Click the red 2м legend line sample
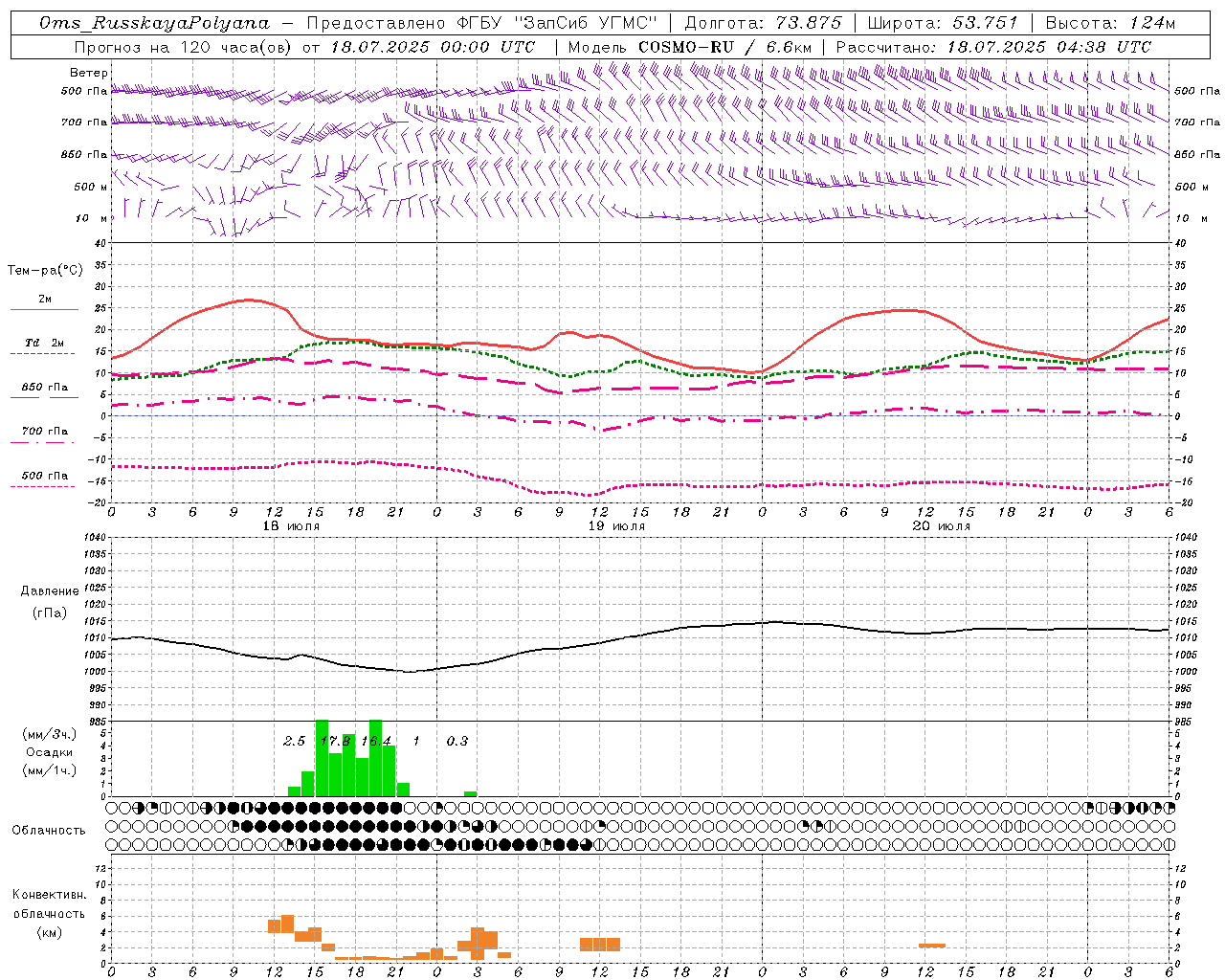The width and height of the screenshot is (1225, 980). point(44,310)
